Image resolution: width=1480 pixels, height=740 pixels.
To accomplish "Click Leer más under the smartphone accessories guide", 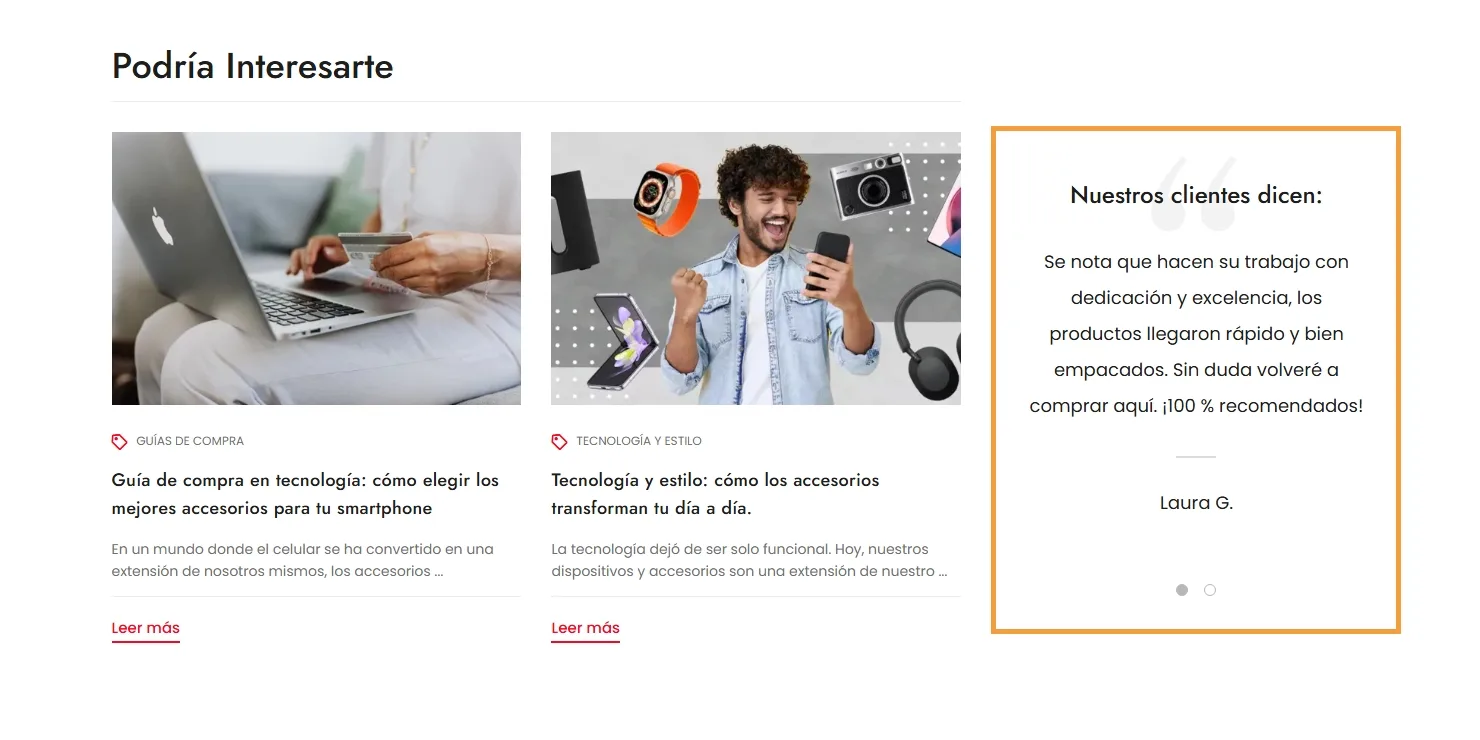I will tap(146, 629).
